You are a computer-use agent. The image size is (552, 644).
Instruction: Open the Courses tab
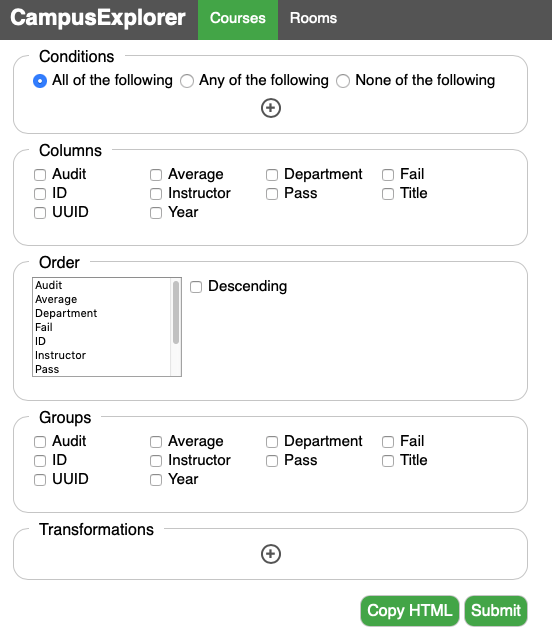(x=238, y=18)
